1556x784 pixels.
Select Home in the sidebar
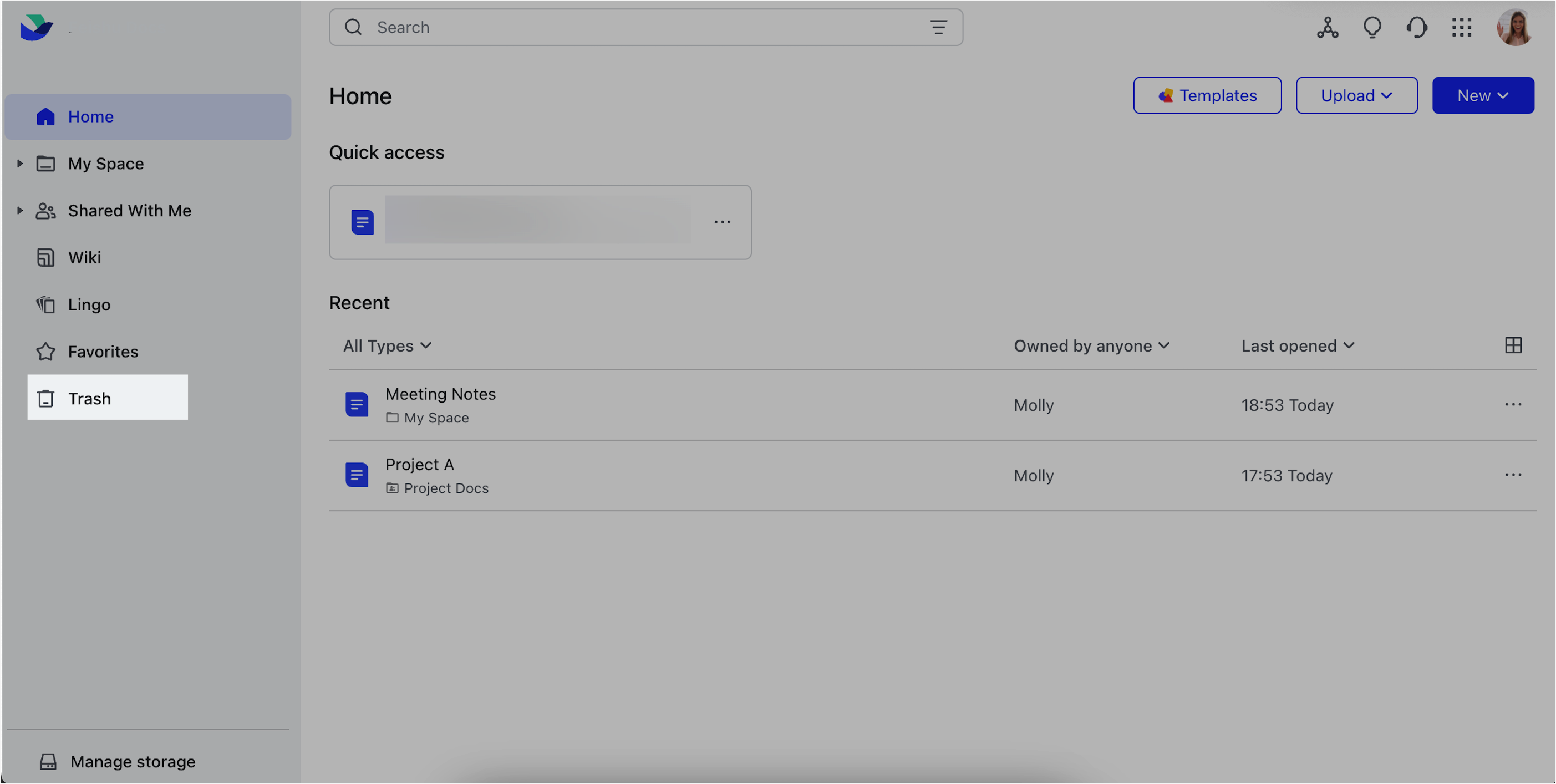pos(90,116)
